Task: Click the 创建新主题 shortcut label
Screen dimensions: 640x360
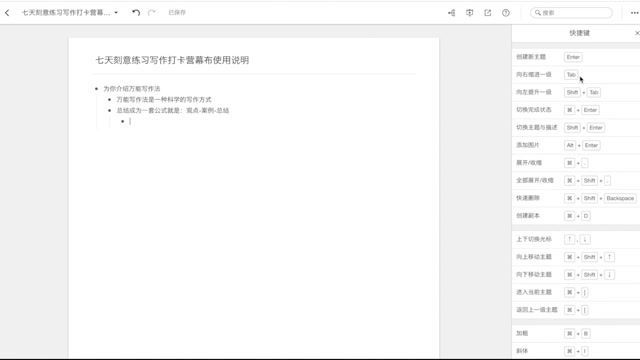Action: (531, 57)
